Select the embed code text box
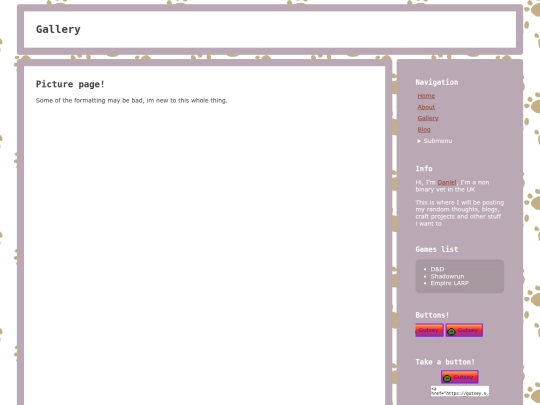540x405 pixels. click(460, 391)
